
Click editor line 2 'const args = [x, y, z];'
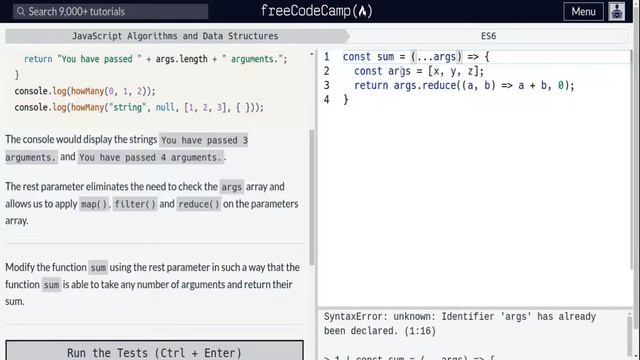419,71
